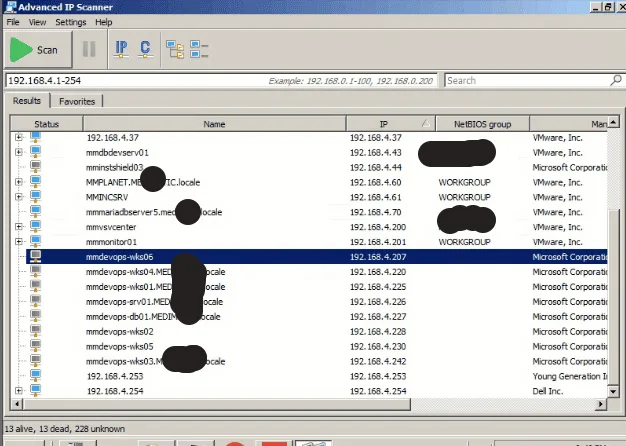Click computer icon of mmdevops-db01 row
The height and width of the screenshot is (446, 626).
36,316
